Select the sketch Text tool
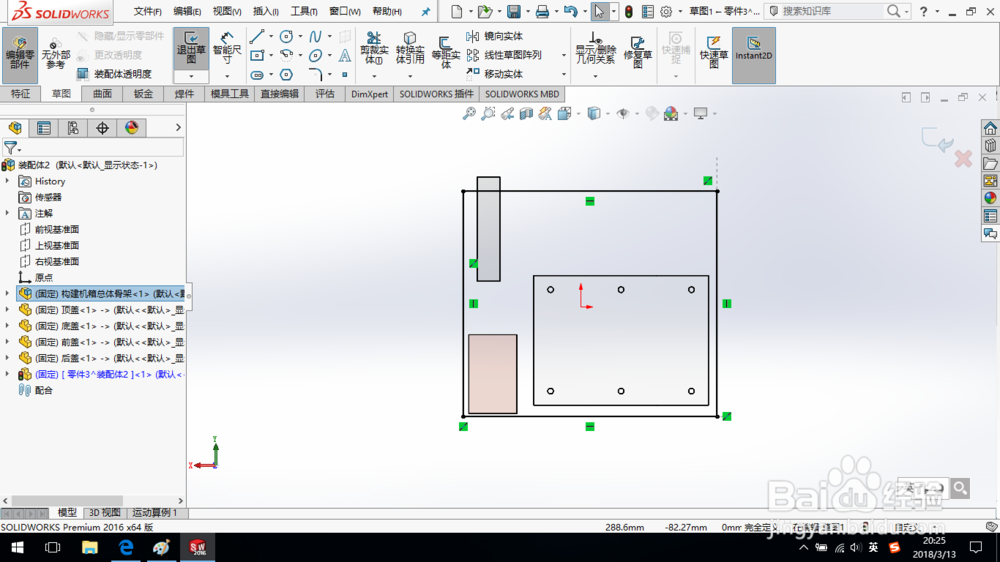This screenshot has width=1000, height=562. click(x=344, y=55)
